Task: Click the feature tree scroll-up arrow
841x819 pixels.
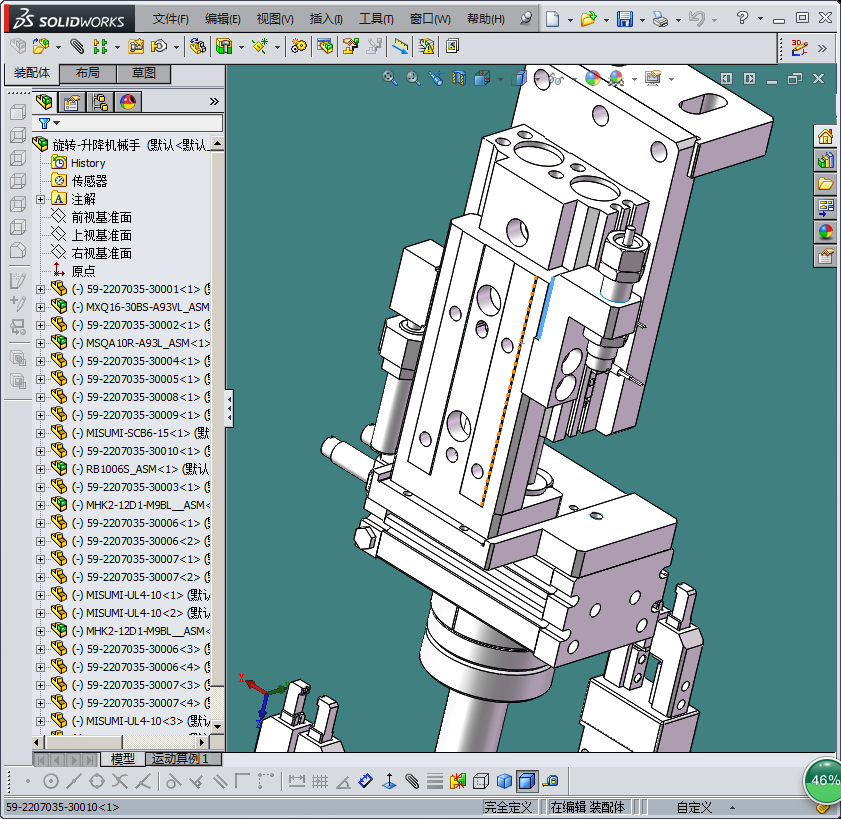Action: (217, 144)
